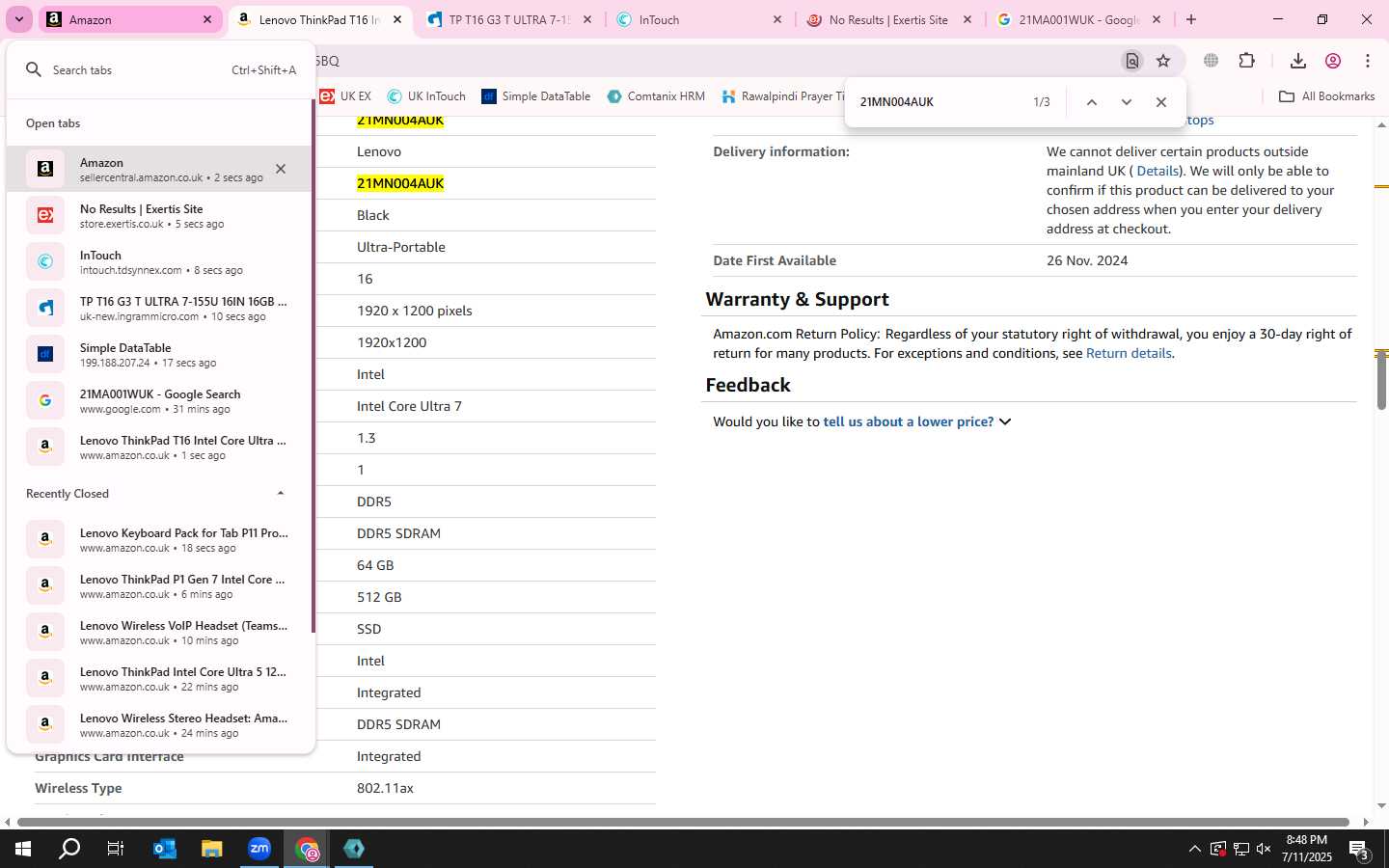Open Zoom from taskbar
The width and height of the screenshot is (1389, 868).
pyautogui.click(x=259, y=849)
